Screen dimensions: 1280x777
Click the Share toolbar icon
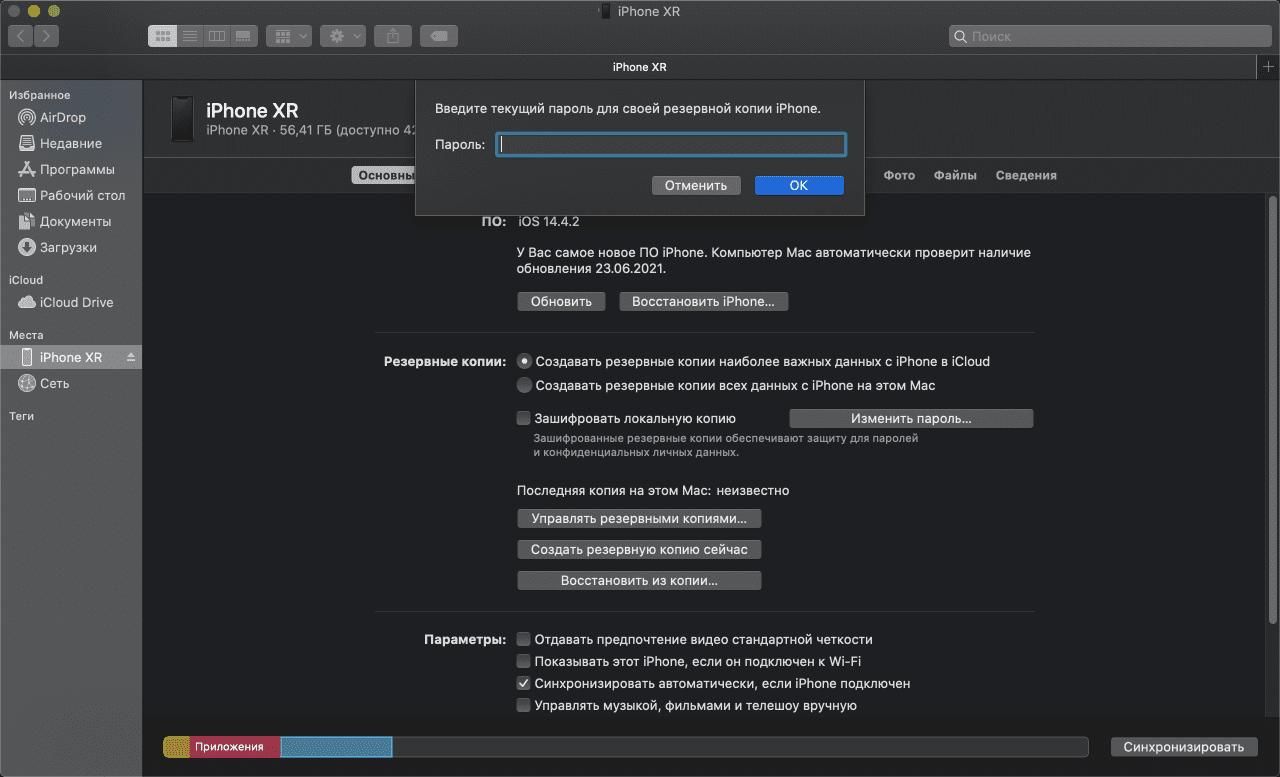(393, 36)
